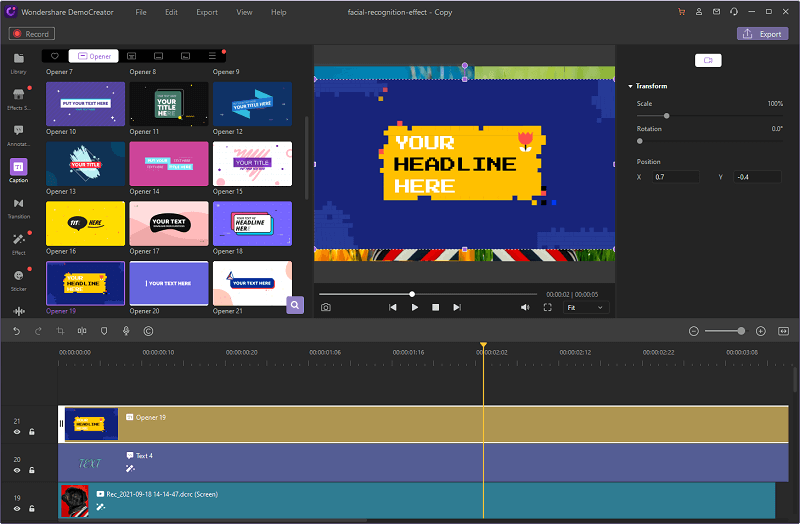Screen dimensions: 800x524
Task: Select the Opener 16 yellow template
Action: [x=85, y=223]
